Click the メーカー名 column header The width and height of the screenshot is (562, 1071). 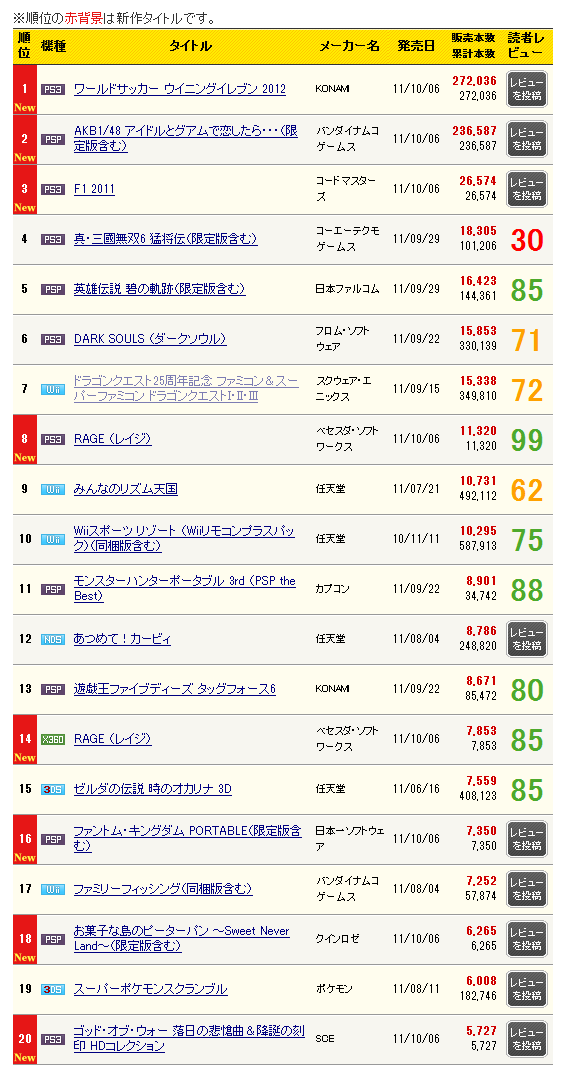(349, 46)
